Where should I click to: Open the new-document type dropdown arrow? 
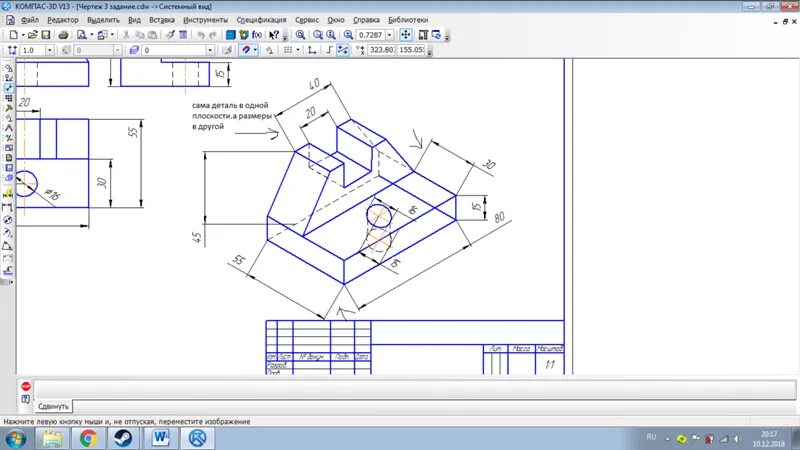click(23, 35)
